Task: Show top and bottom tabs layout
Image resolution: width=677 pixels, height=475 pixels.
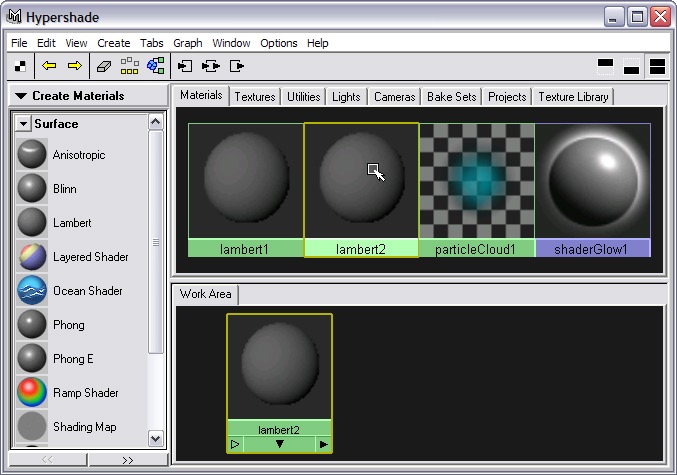Action: (x=657, y=66)
